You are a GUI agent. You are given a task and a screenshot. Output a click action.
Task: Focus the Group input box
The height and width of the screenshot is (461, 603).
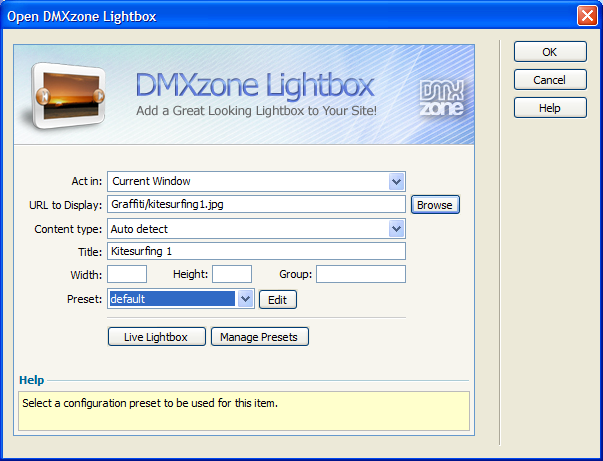pyautogui.click(x=361, y=274)
